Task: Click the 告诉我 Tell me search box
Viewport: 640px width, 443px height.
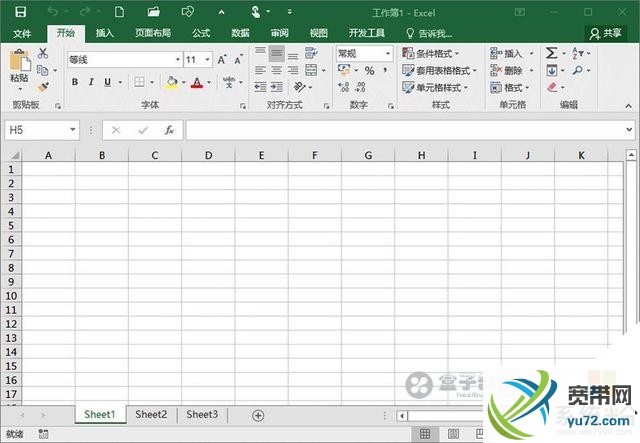Action: [x=429, y=33]
